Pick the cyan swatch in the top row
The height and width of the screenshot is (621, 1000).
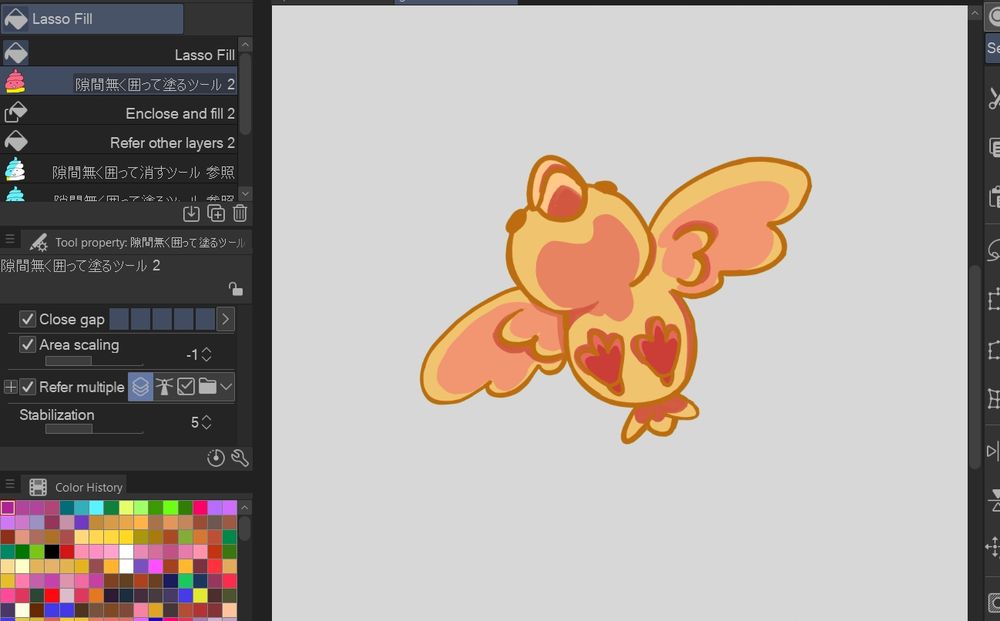[x=96, y=508]
